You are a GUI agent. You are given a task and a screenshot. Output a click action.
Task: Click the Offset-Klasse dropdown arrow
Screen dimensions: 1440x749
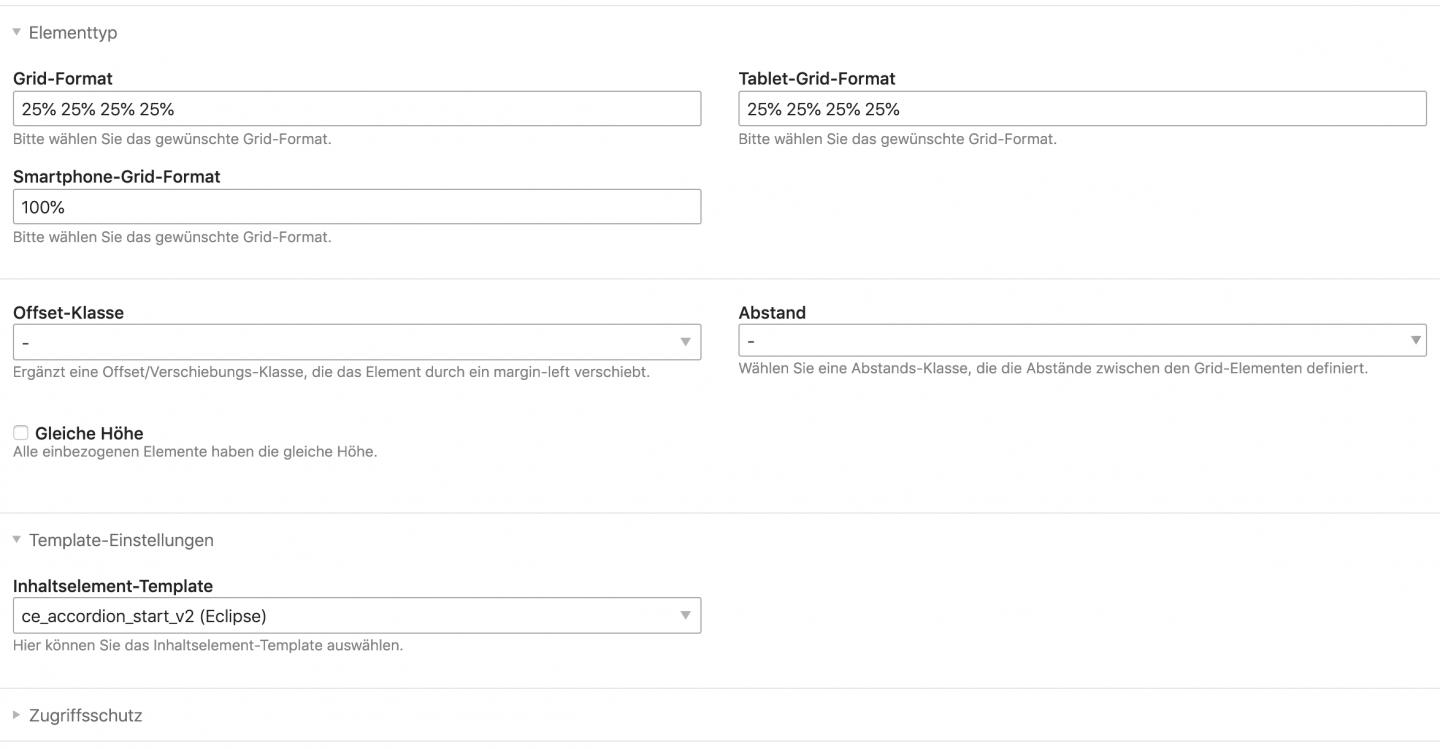[685, 342]
